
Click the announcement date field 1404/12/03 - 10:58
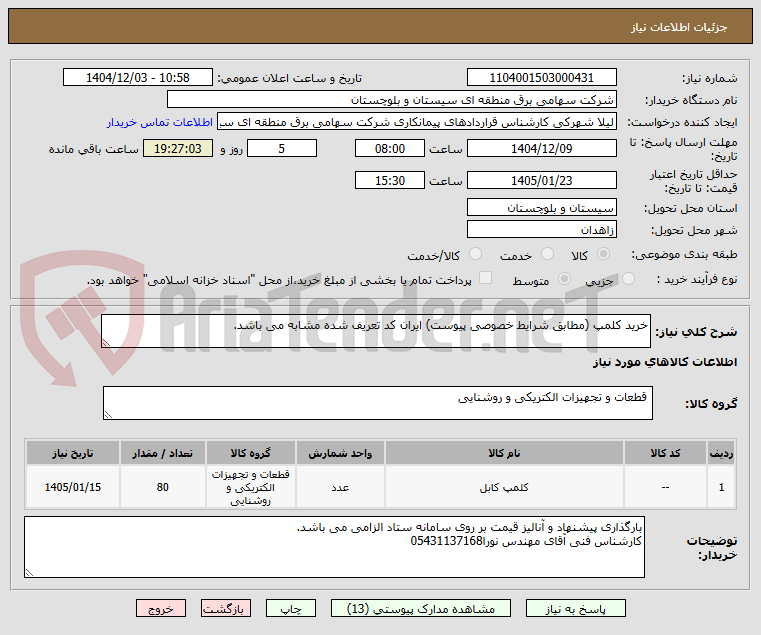coord(138,78)
